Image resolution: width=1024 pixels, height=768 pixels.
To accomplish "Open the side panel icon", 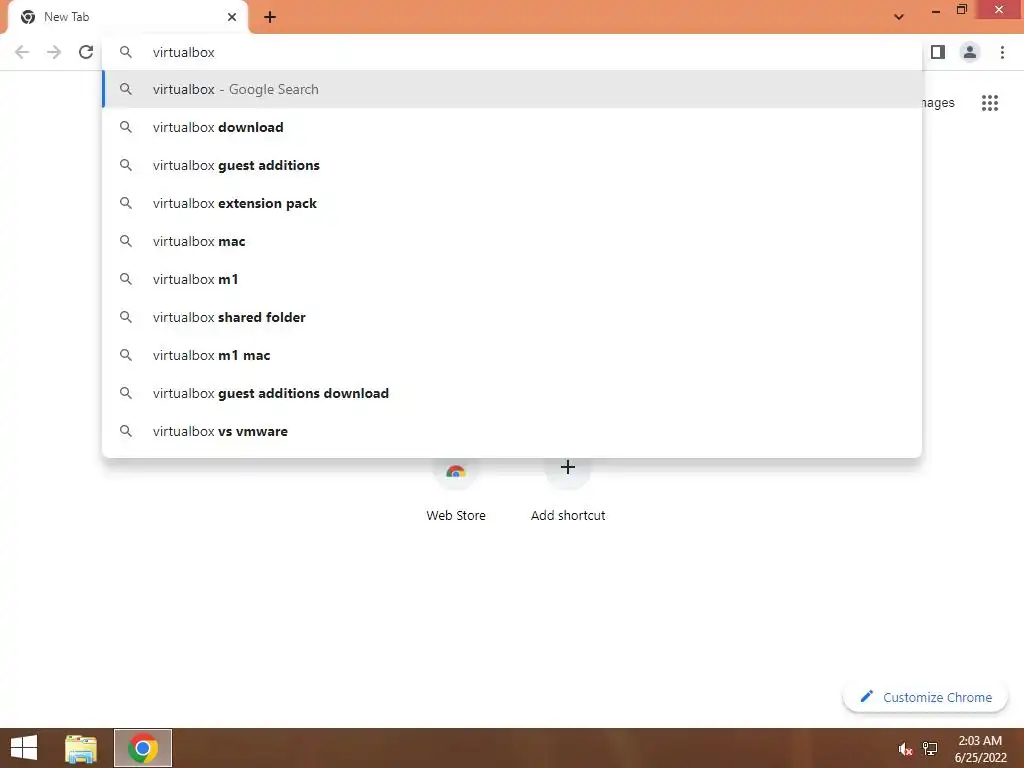I will (x=938, y=52).
